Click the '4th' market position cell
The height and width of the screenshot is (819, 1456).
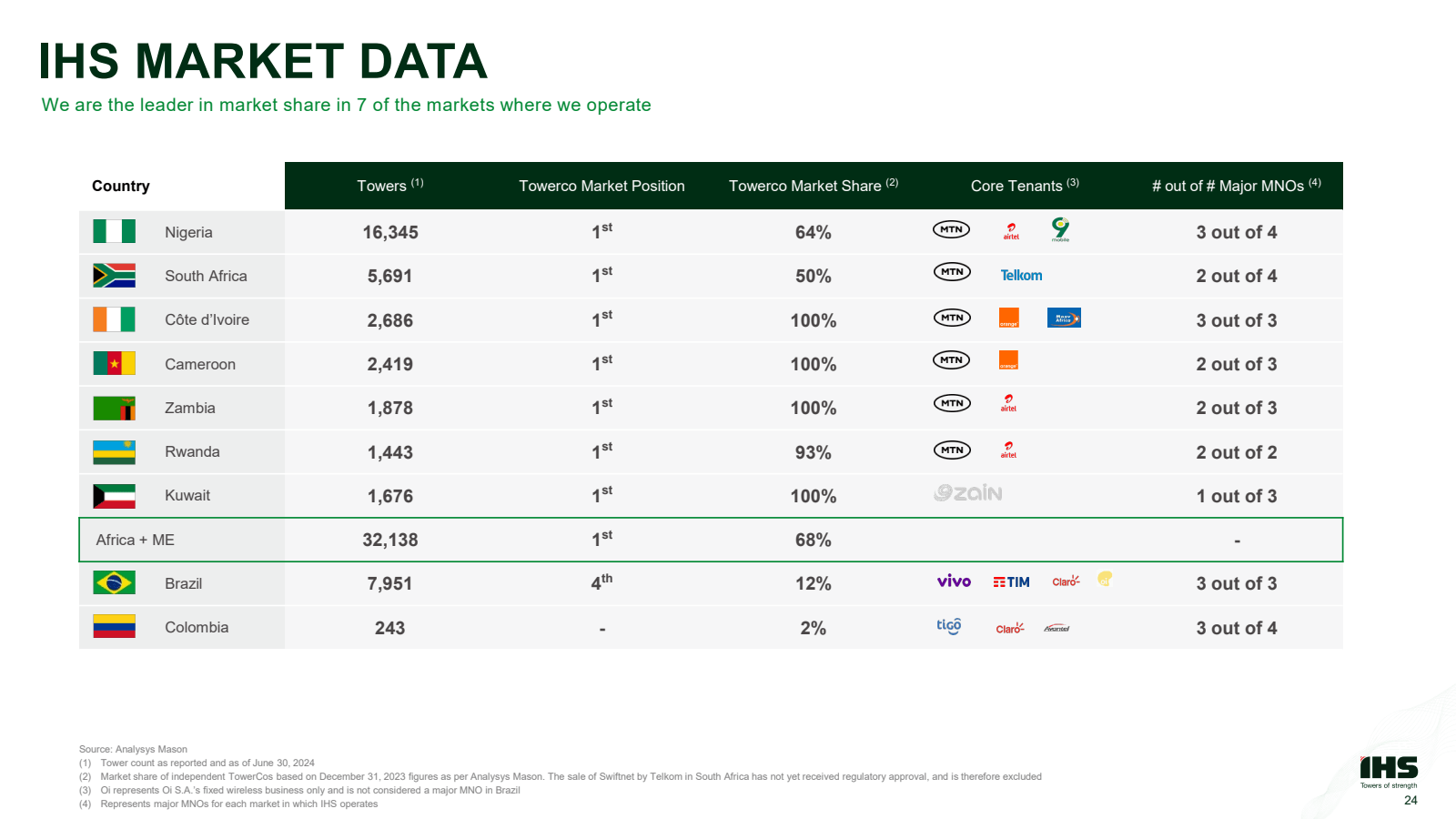tap(602, 582)
